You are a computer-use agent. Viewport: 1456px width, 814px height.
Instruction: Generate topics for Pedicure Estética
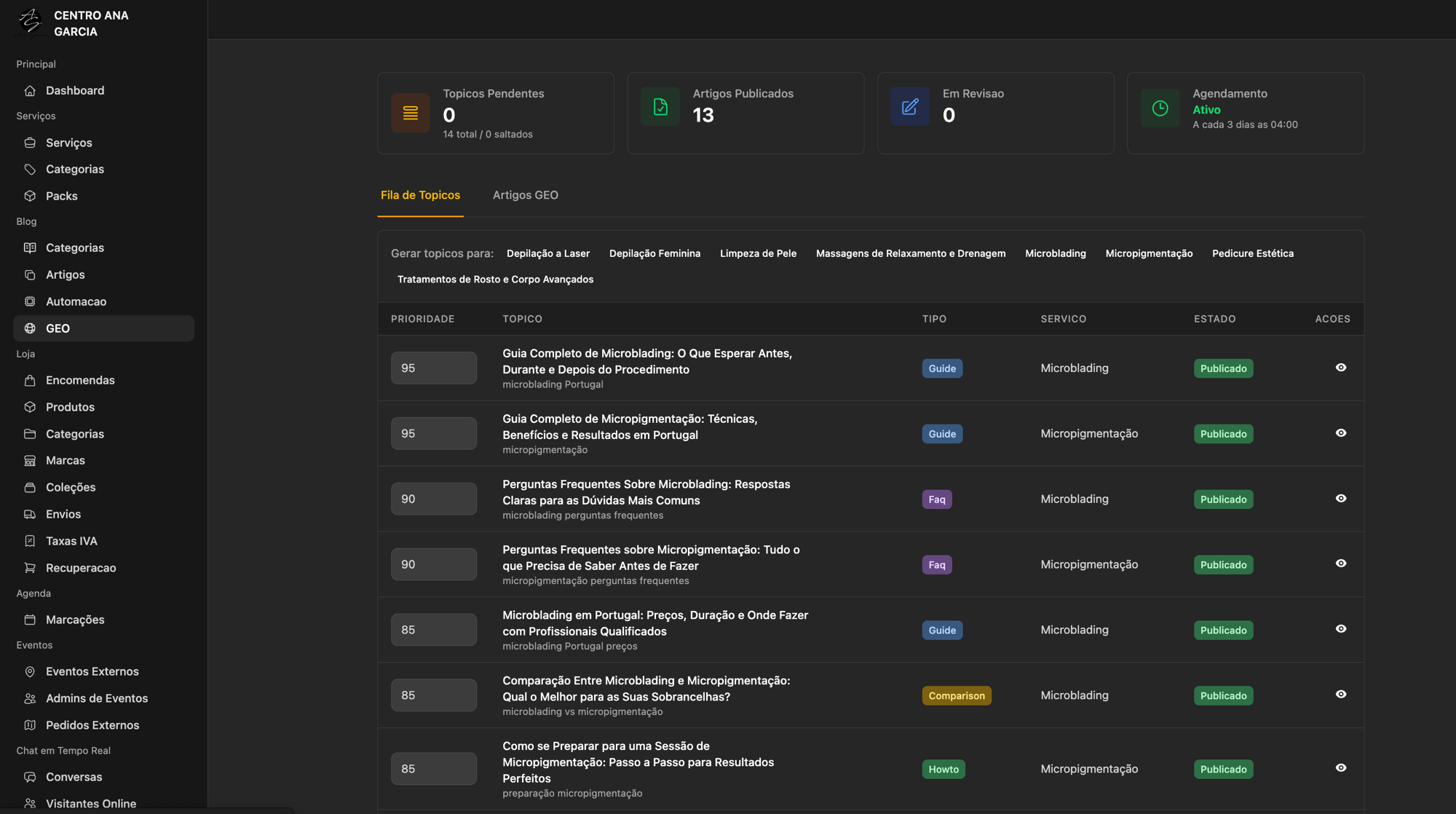point(1253,254)
